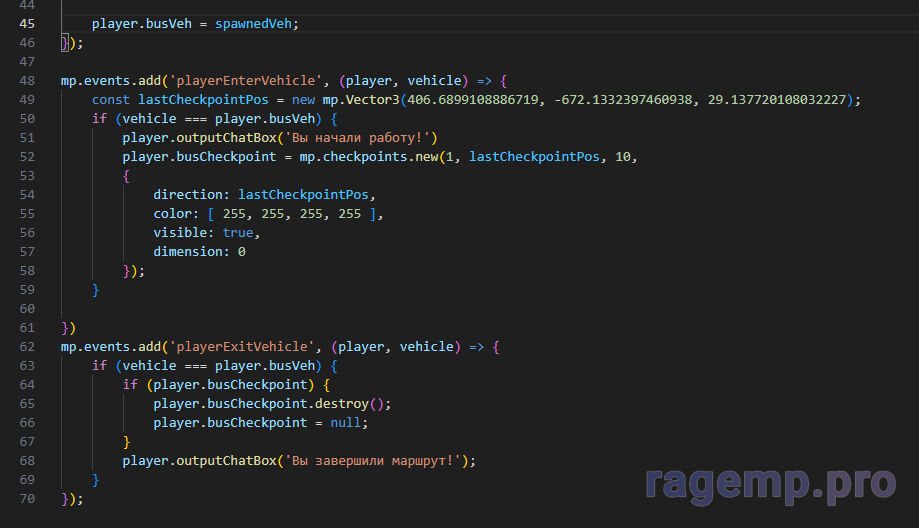This screenshot has height=528, width=919.
Task: Click the value 29.137720108032227
Action: 777,100
